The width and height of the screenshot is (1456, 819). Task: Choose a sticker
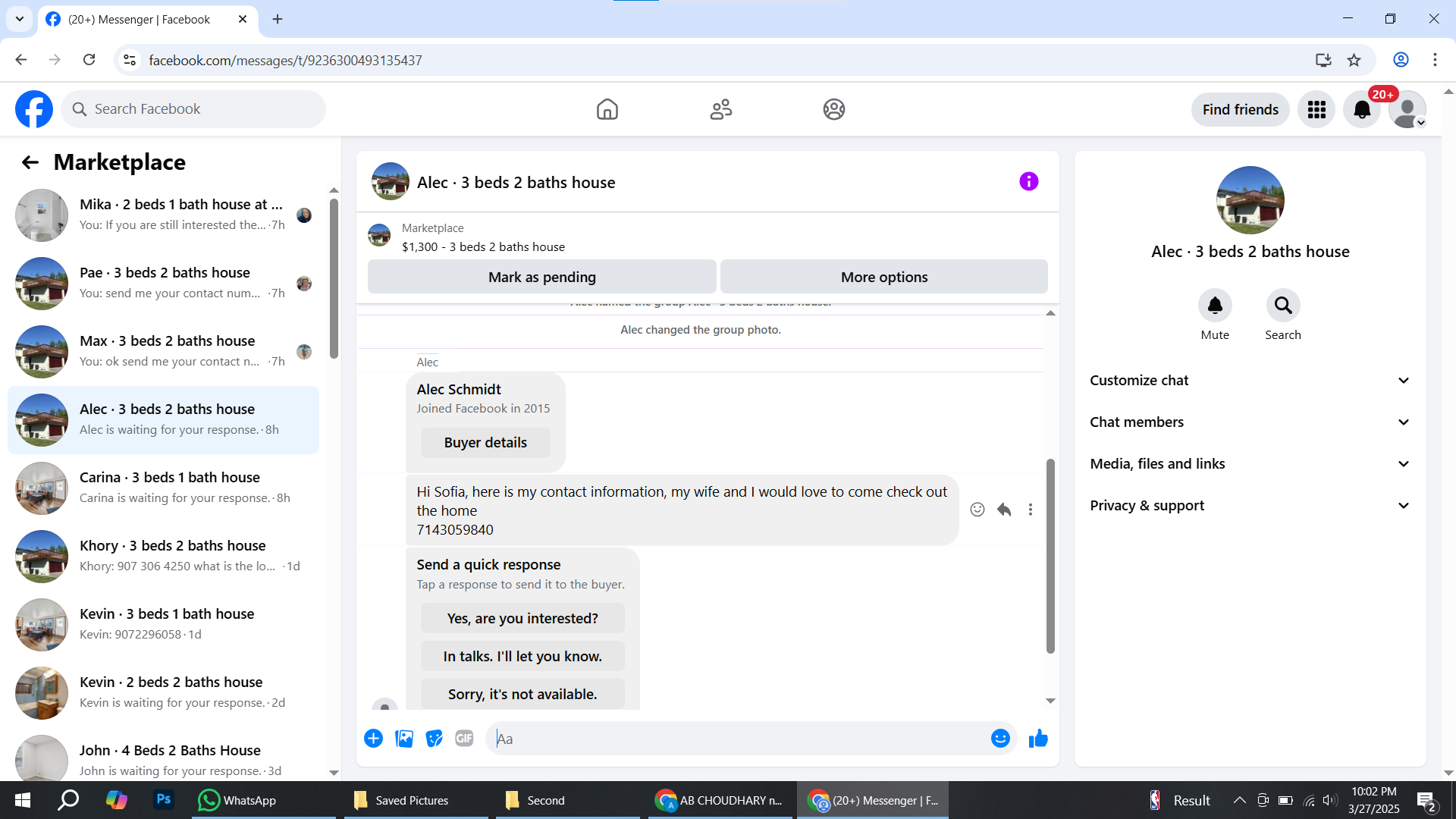[x=435, y=739]
